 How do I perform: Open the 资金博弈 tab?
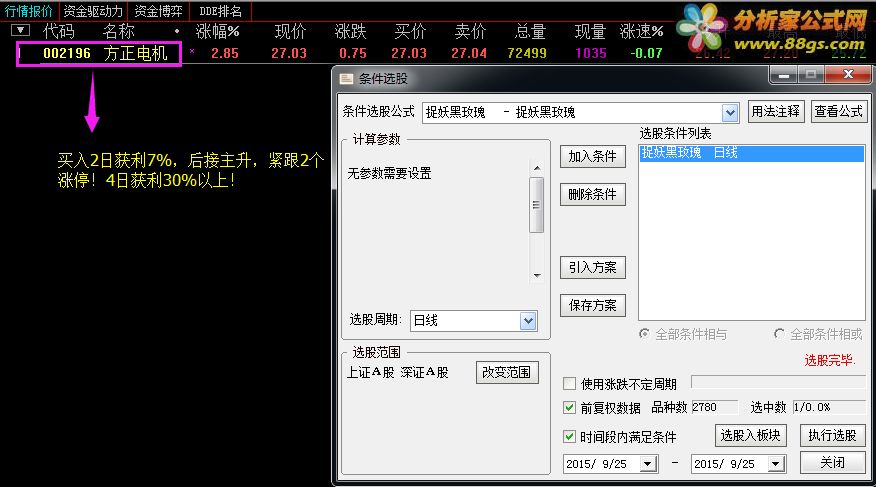pyautogui.click(x=158, y=11)
